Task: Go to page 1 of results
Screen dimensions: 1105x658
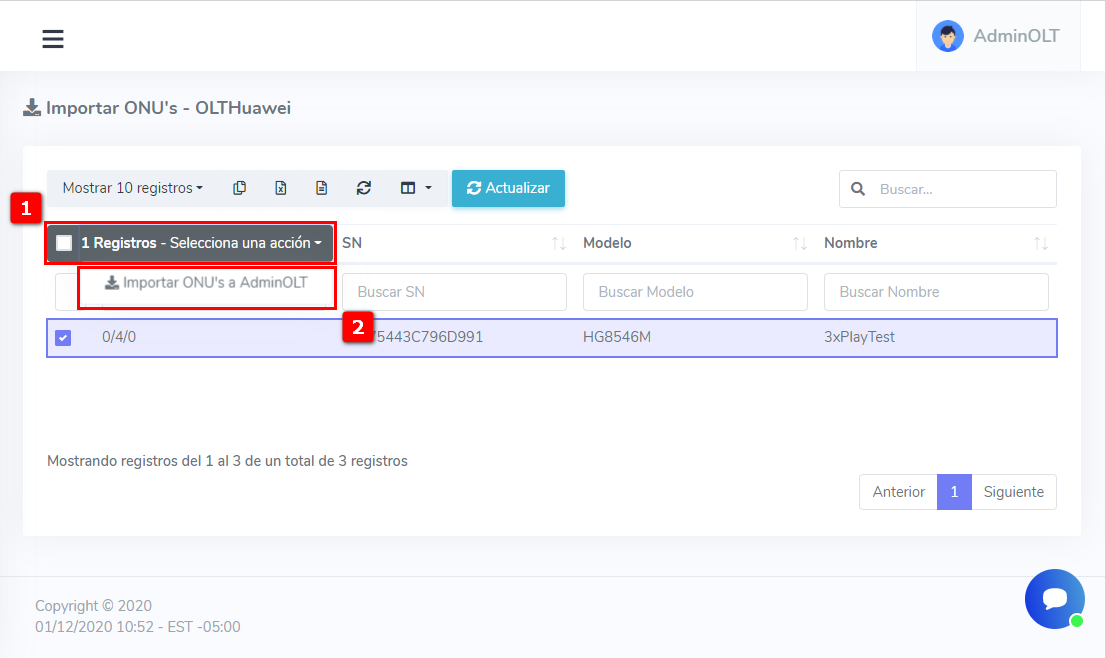Action: point(954,492)
